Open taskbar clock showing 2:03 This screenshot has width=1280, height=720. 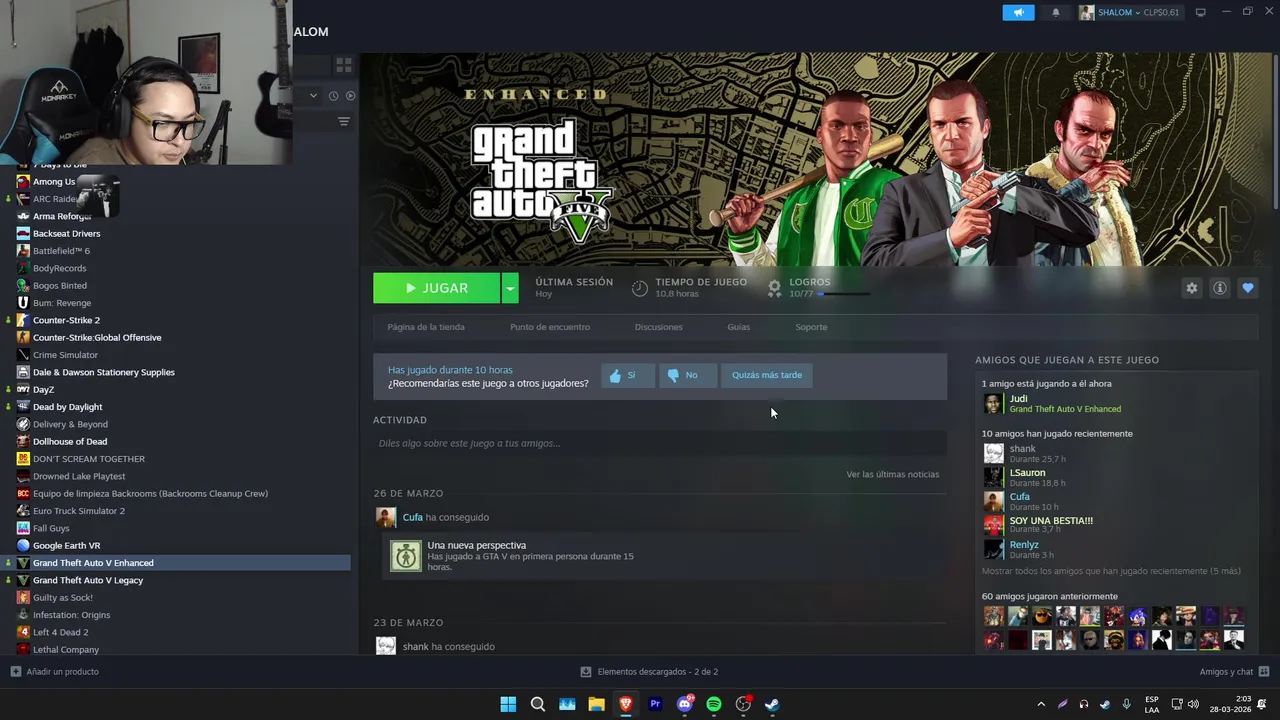coord(1228,704)
